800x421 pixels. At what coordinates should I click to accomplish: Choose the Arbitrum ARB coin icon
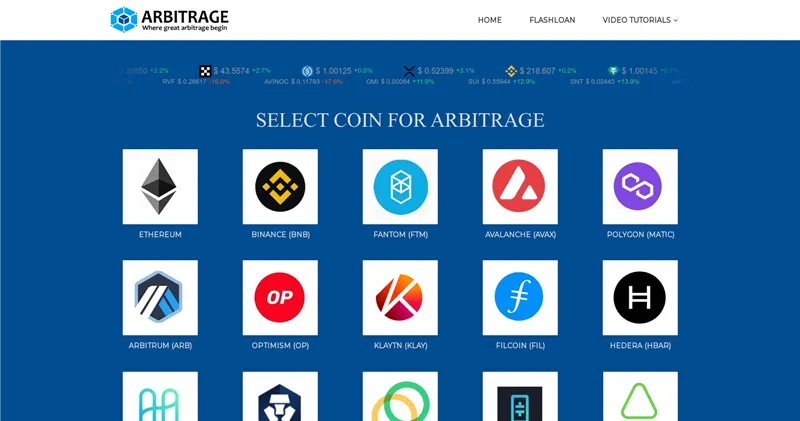pos(160,298)
